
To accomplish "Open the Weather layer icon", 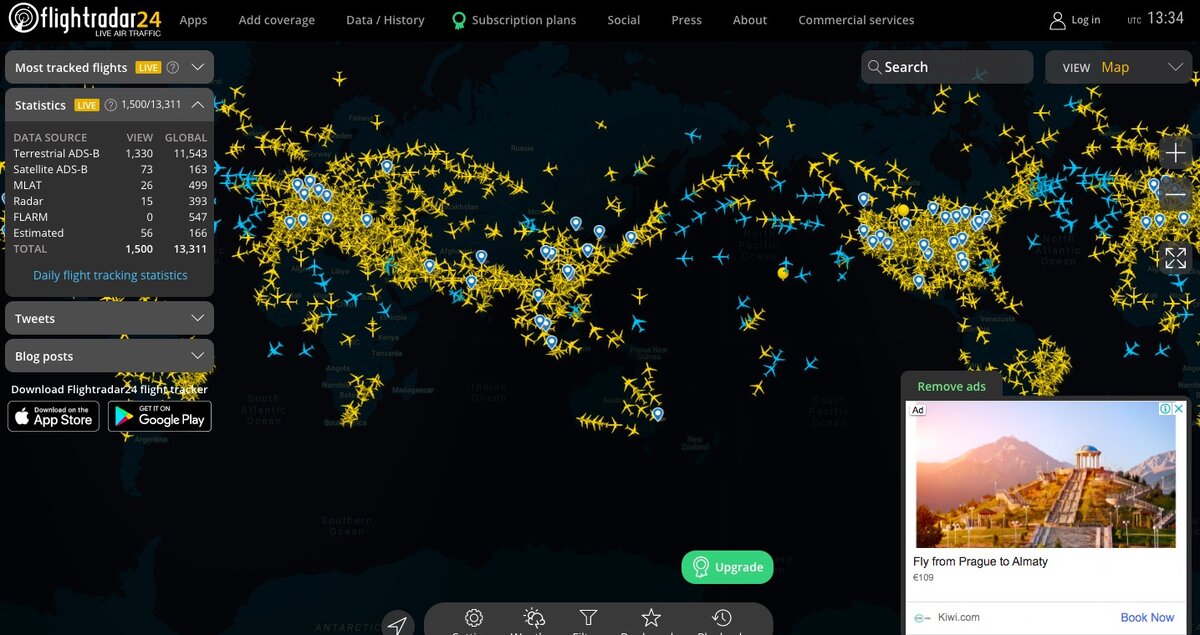I will pyautogui.click(x=534, y=618).
